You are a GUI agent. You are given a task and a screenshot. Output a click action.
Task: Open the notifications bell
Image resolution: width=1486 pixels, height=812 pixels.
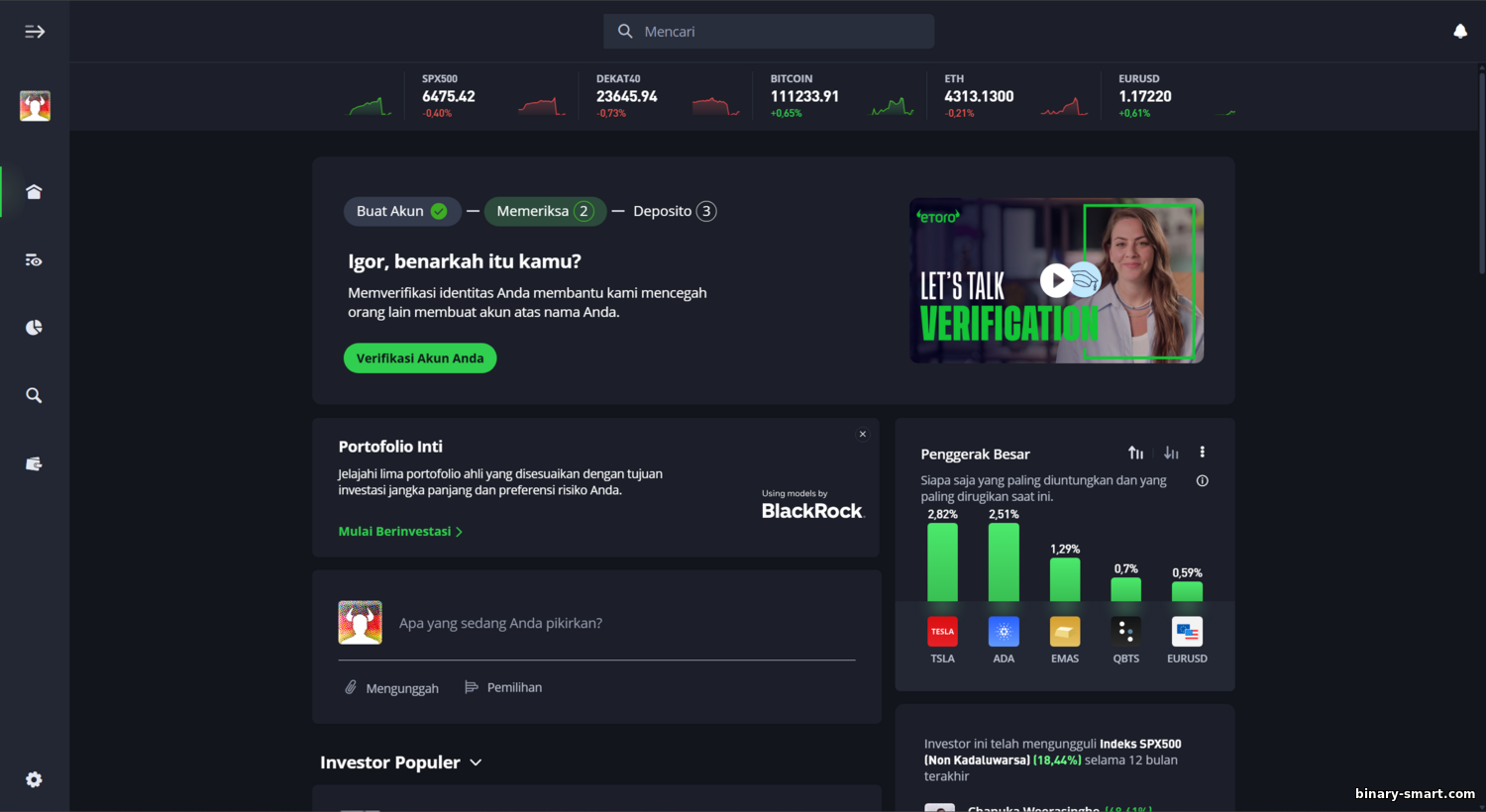coord(1459,32)
